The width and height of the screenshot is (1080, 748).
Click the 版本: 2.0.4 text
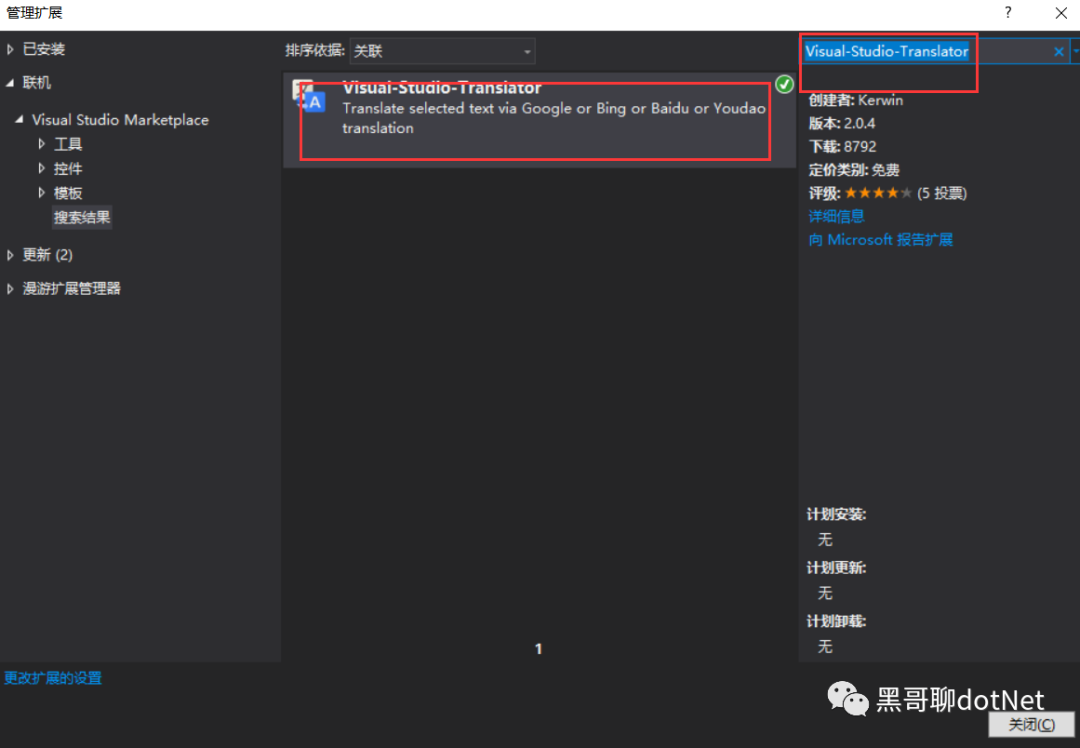(842, 124)
